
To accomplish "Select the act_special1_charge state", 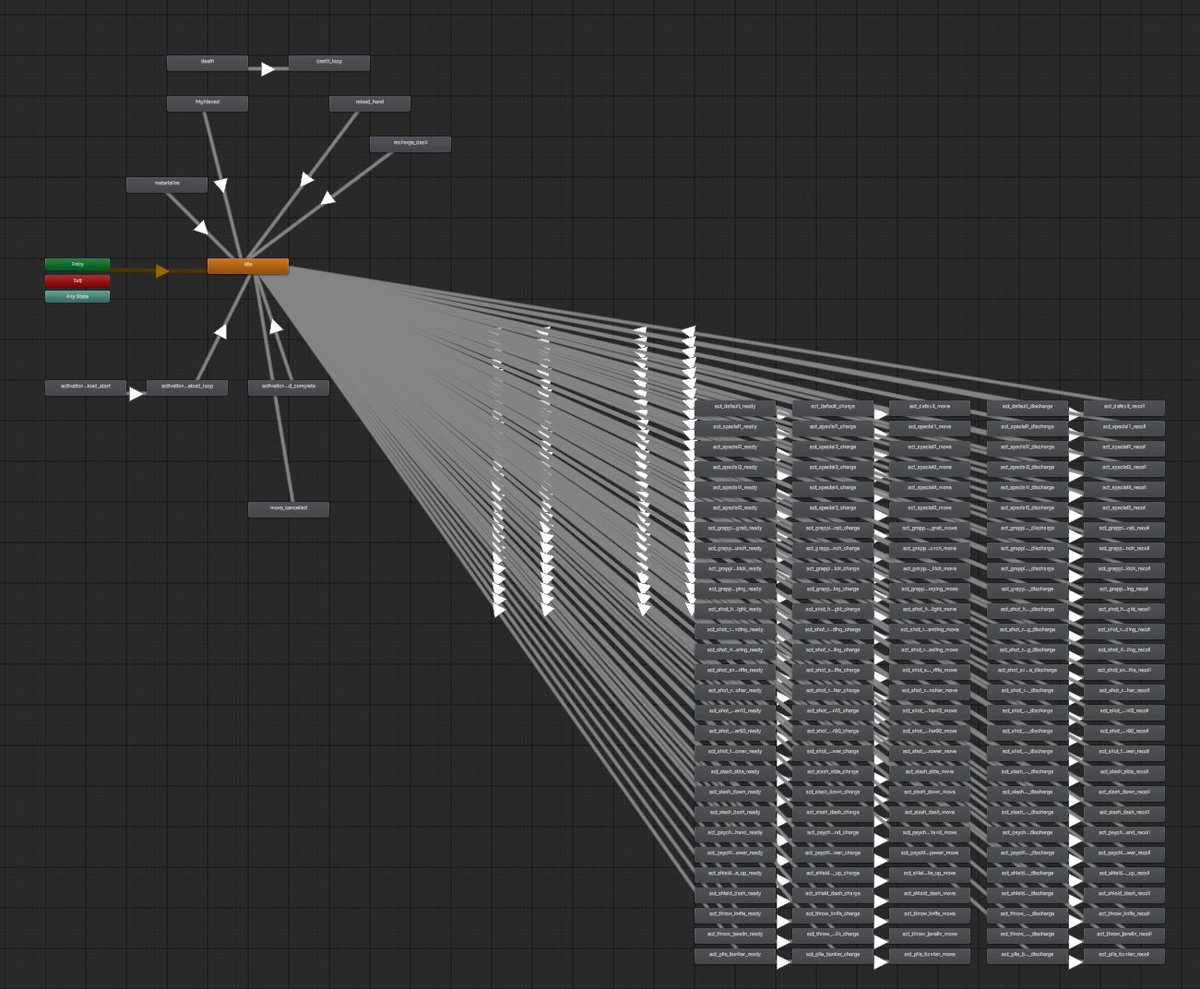I will (x=833, y=428).
